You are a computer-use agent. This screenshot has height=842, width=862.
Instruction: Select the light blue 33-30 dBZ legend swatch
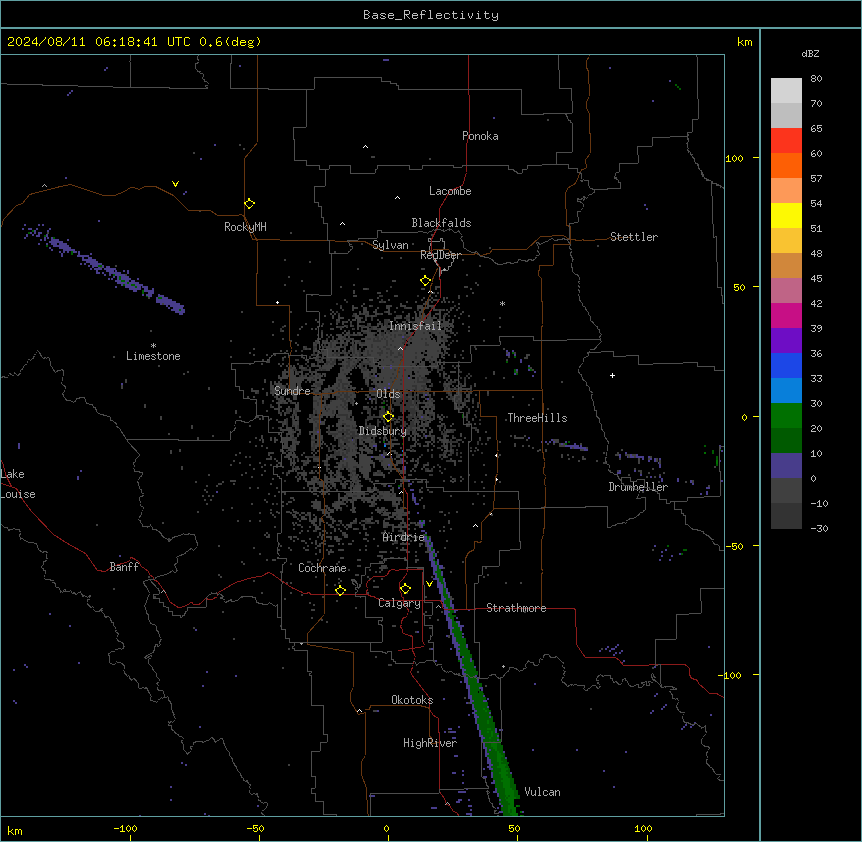tap(786, 390)
